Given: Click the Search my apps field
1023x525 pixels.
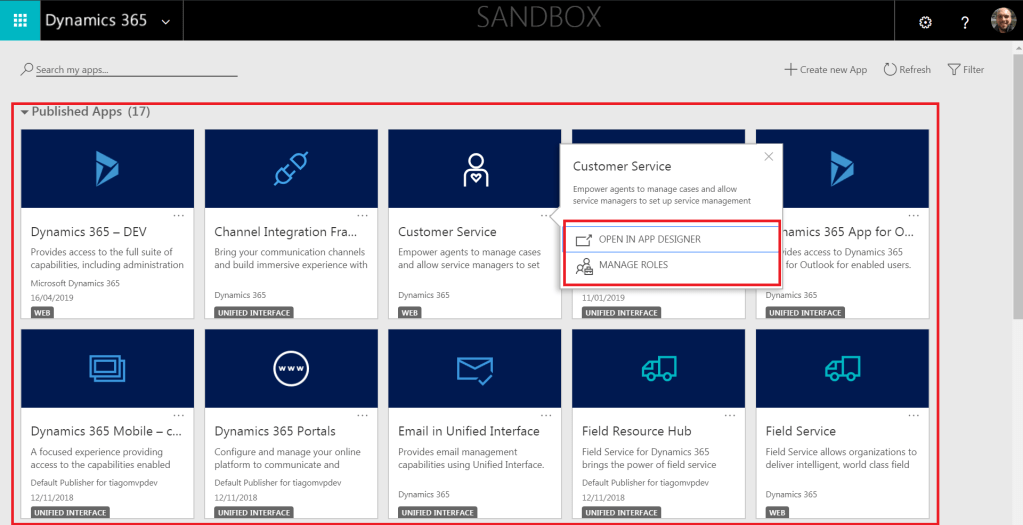Looking at the screenshot, I should coord(135,70).
